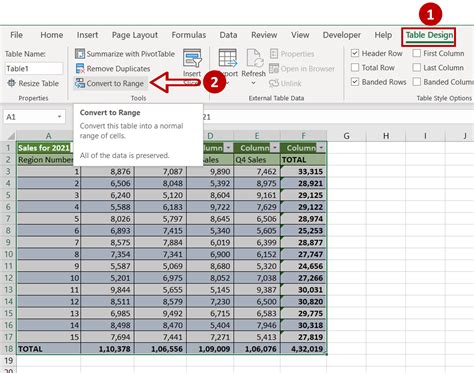Open filter dropdown on column D header

point(228,148)
